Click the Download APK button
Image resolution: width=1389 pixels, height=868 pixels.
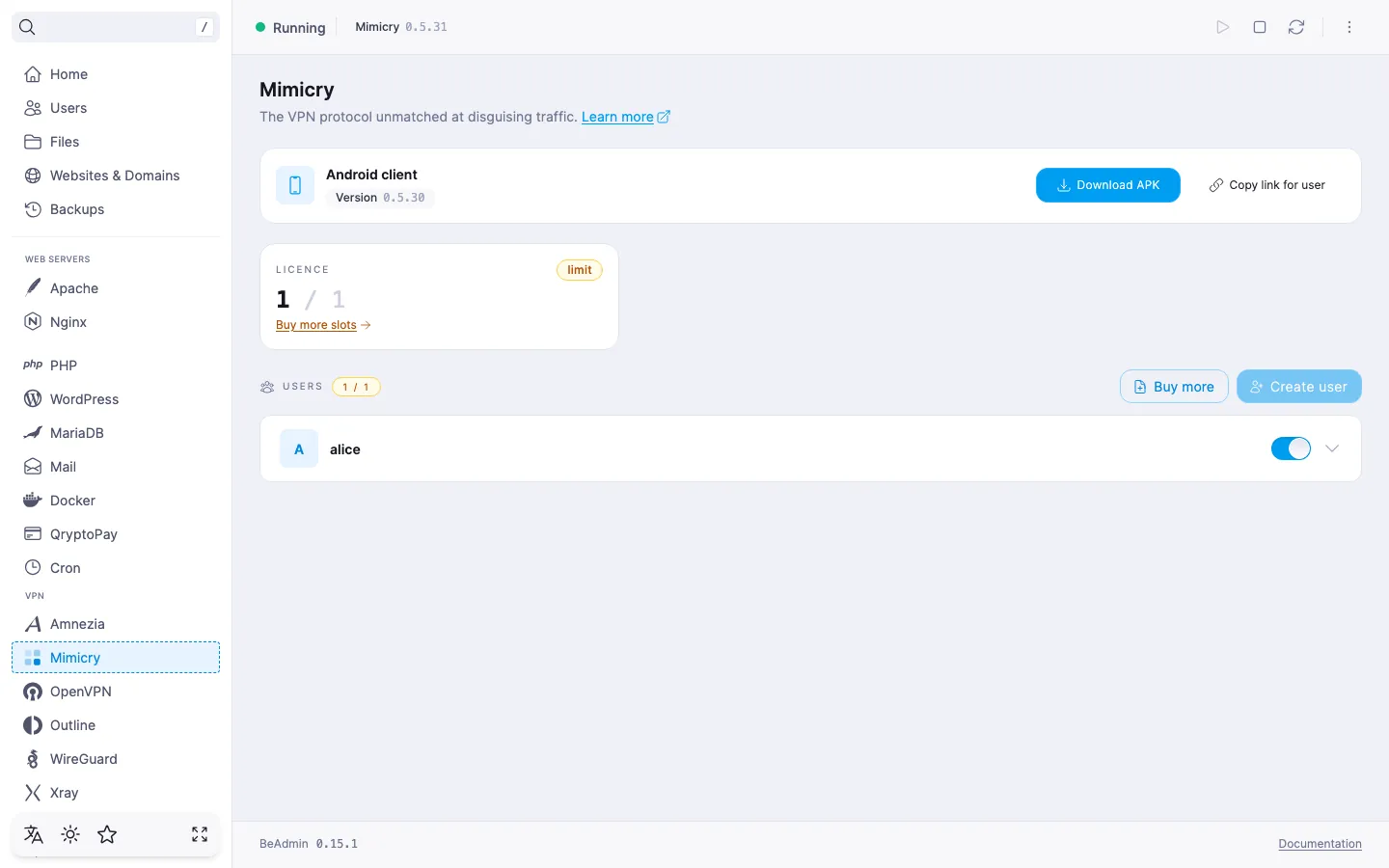tap(1108, 185)
